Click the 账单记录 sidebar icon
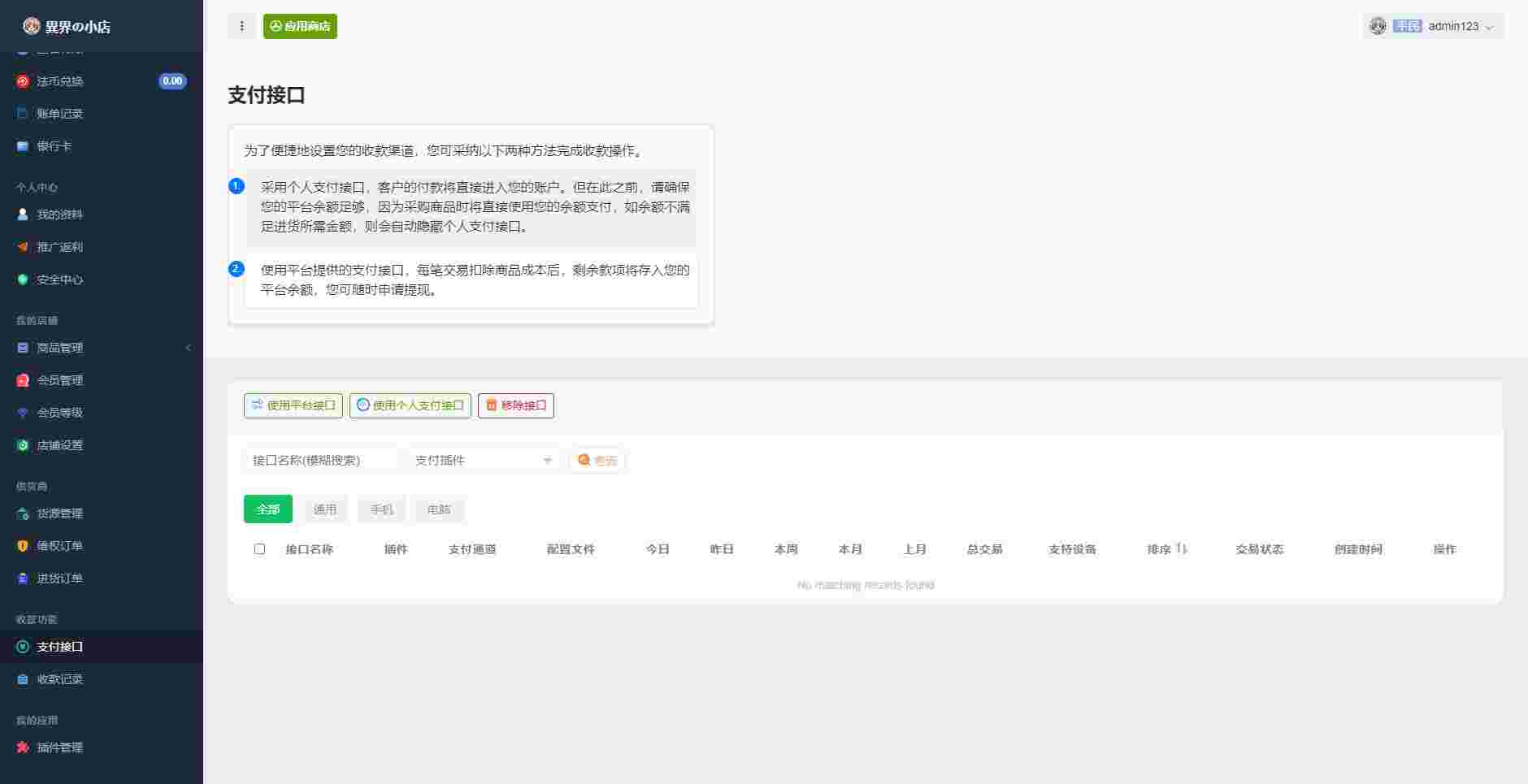This screenshot has height=784, width=1528. pyautogui.click(x=23, y=114)
